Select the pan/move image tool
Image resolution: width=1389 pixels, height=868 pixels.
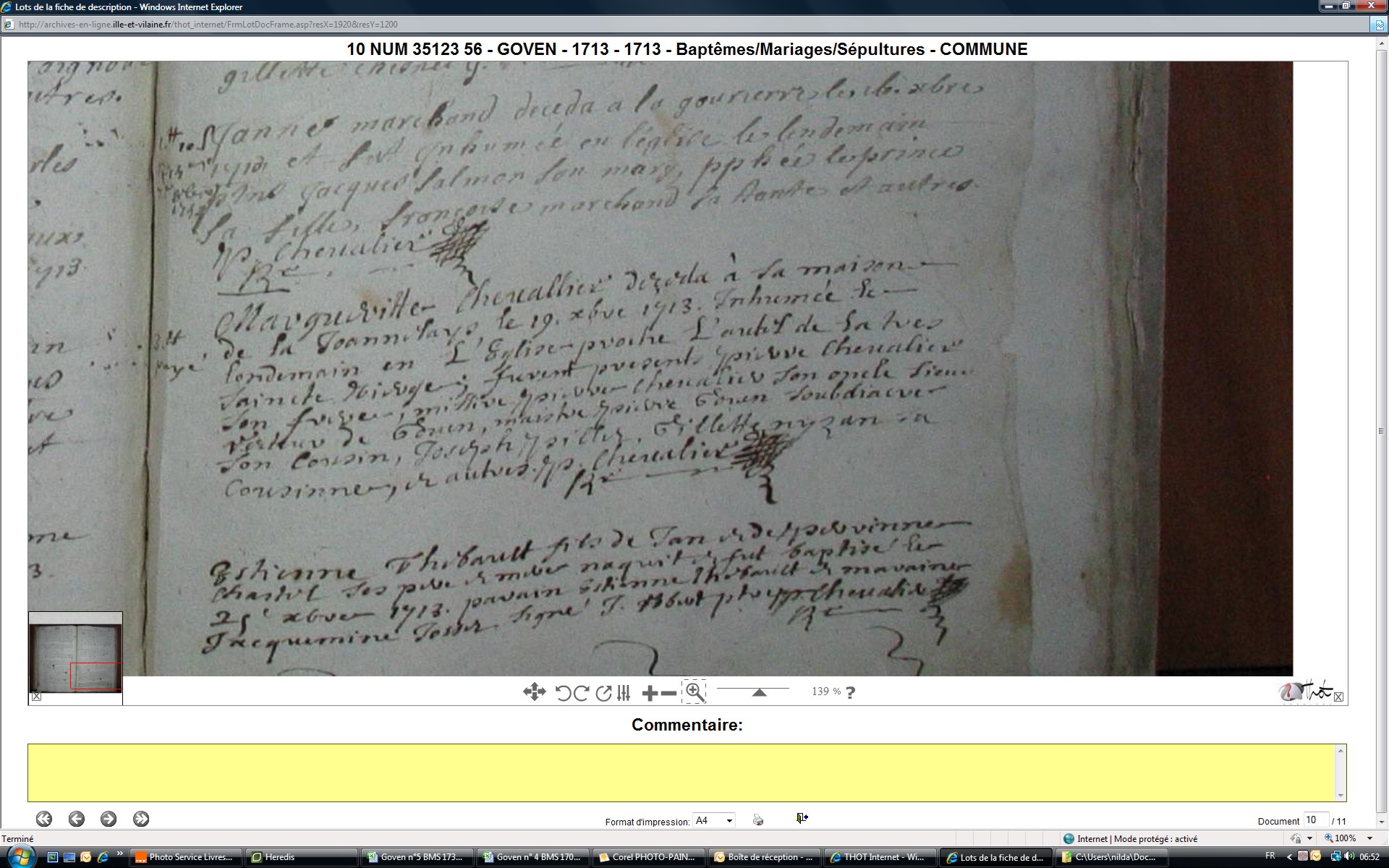click(x=534, y=692)
